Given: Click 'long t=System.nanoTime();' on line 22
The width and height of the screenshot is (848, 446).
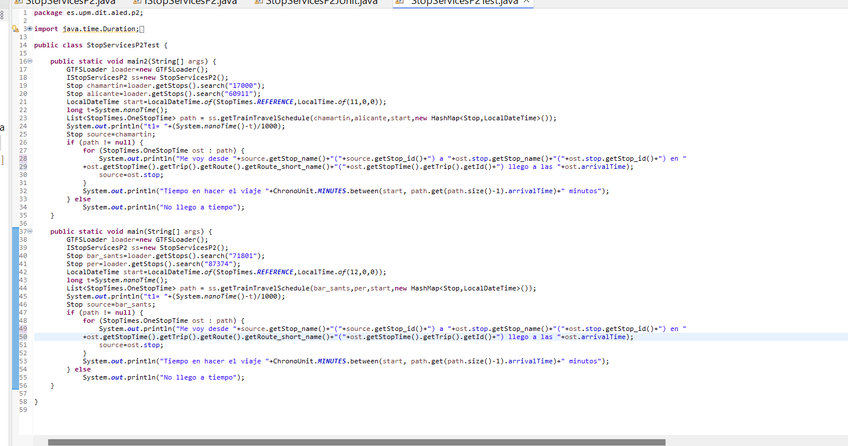Looking at the screenshot, I should pyautogui.click(x=117, y=110).
